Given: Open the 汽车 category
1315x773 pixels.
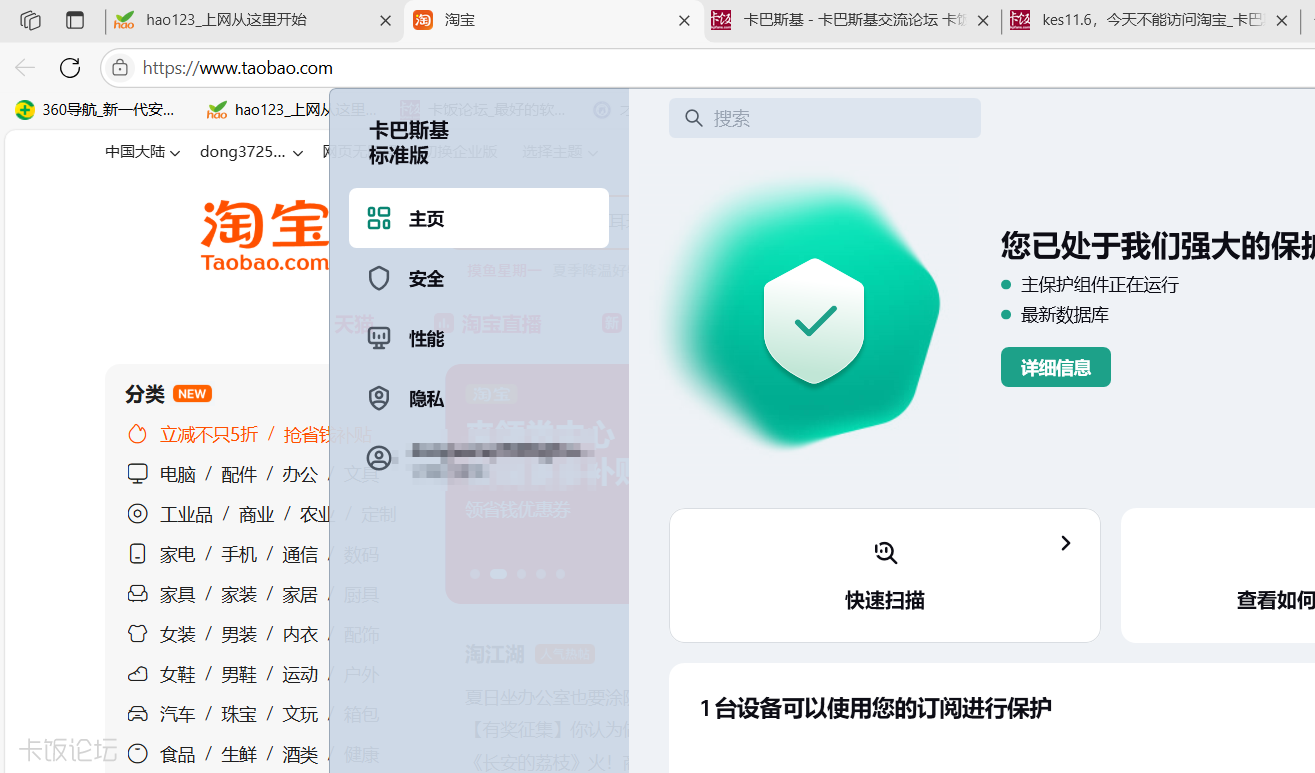Looking at the screenshot, I should click(178, 714).
